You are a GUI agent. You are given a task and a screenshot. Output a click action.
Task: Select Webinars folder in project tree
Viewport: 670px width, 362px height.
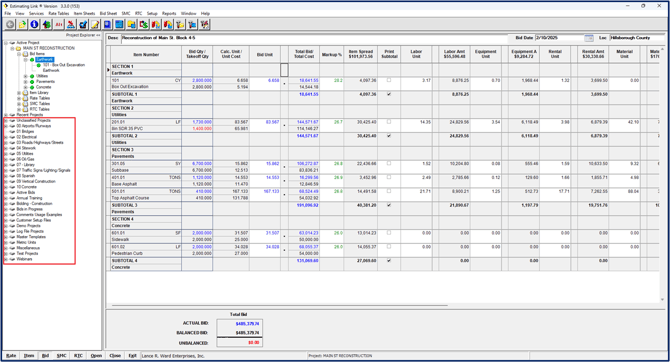pos(24,259)
